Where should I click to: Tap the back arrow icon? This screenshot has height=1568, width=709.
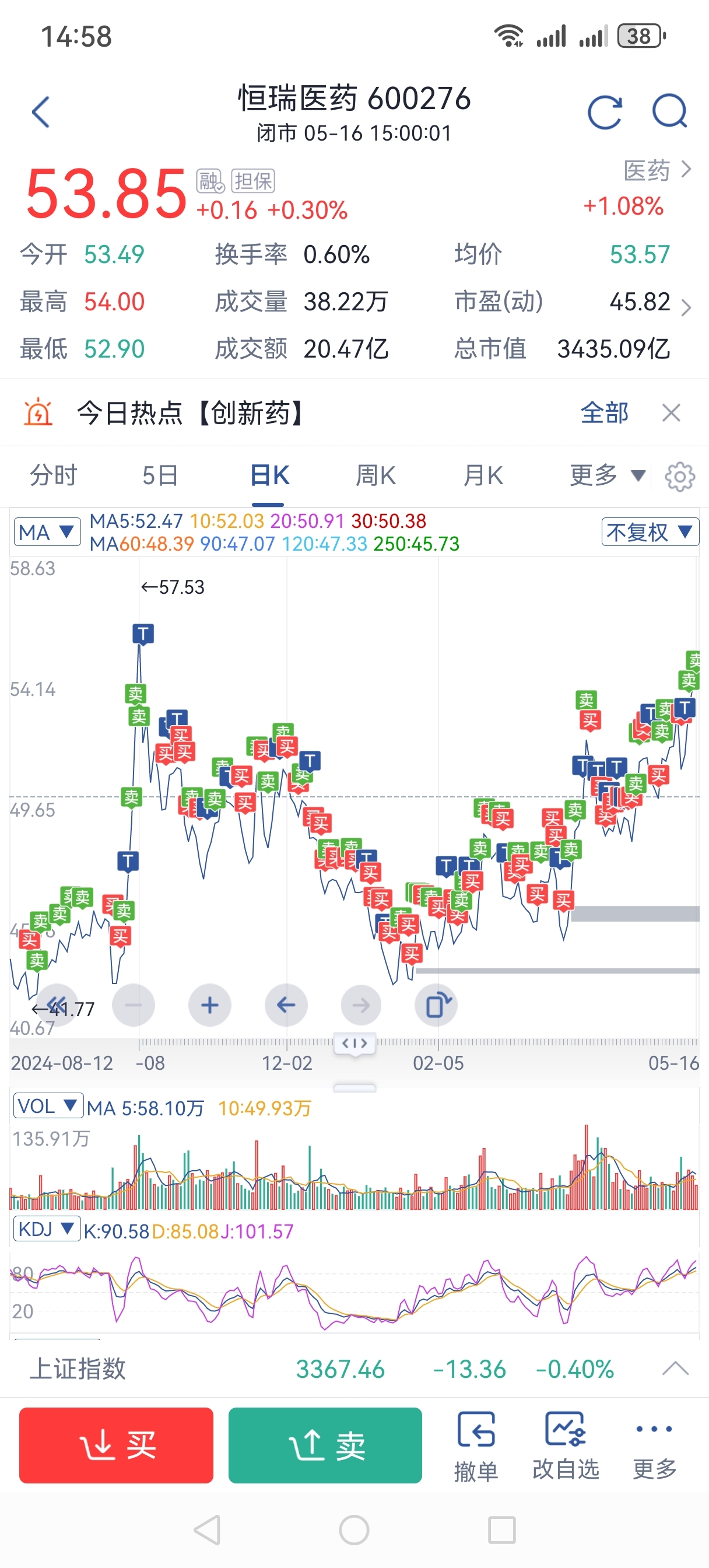(41, 112)
